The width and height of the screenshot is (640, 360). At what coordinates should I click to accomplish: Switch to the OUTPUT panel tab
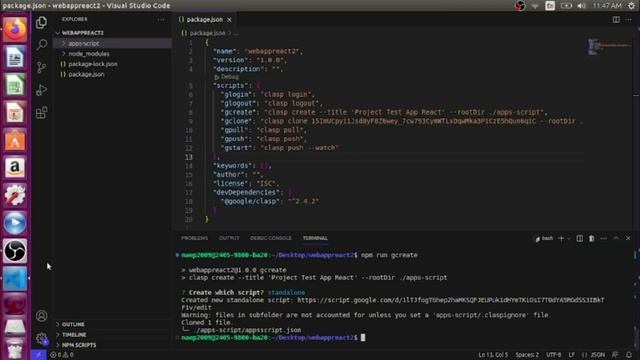(229, 238)
